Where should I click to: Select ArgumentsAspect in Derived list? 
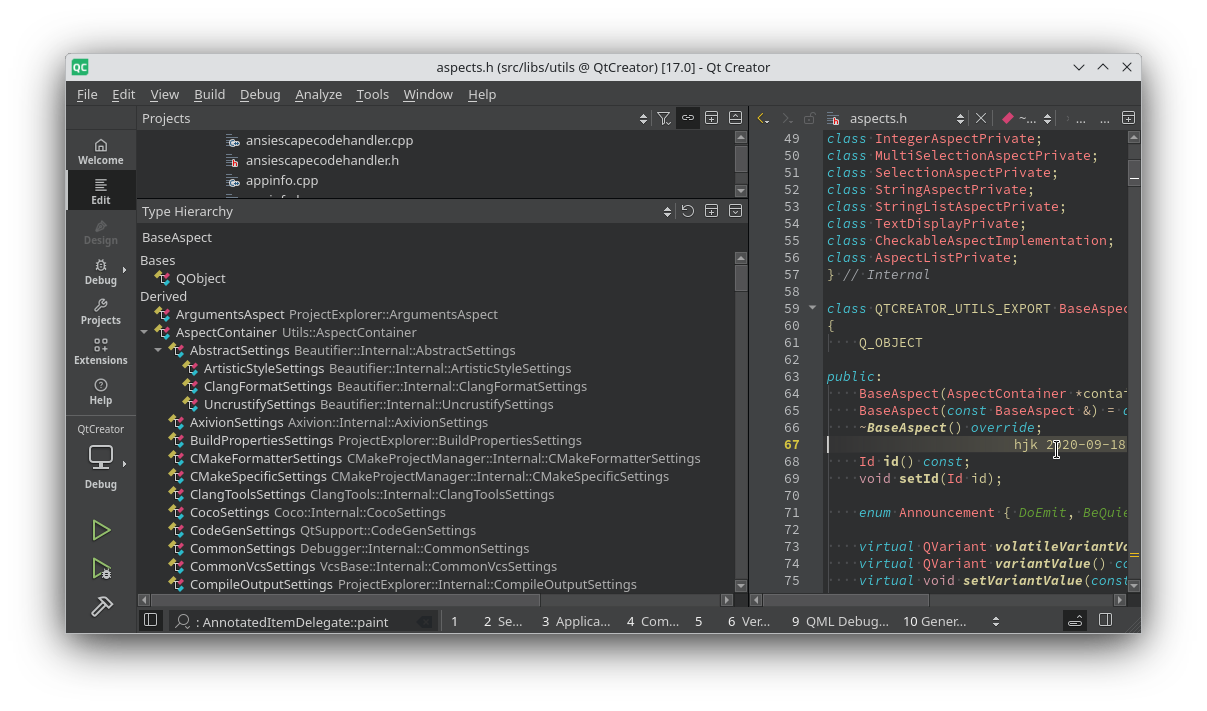230,314
